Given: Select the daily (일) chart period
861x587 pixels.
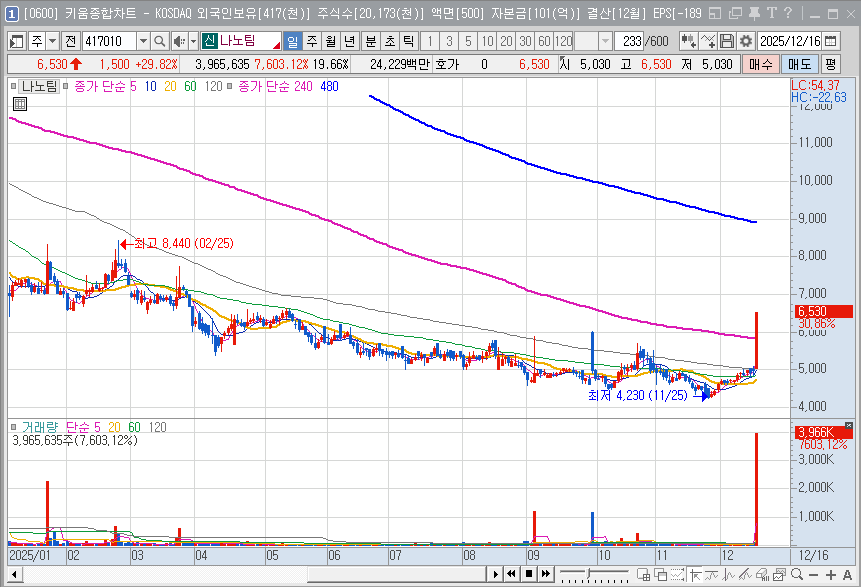Looking at the screenshot, I should (293, 41).
